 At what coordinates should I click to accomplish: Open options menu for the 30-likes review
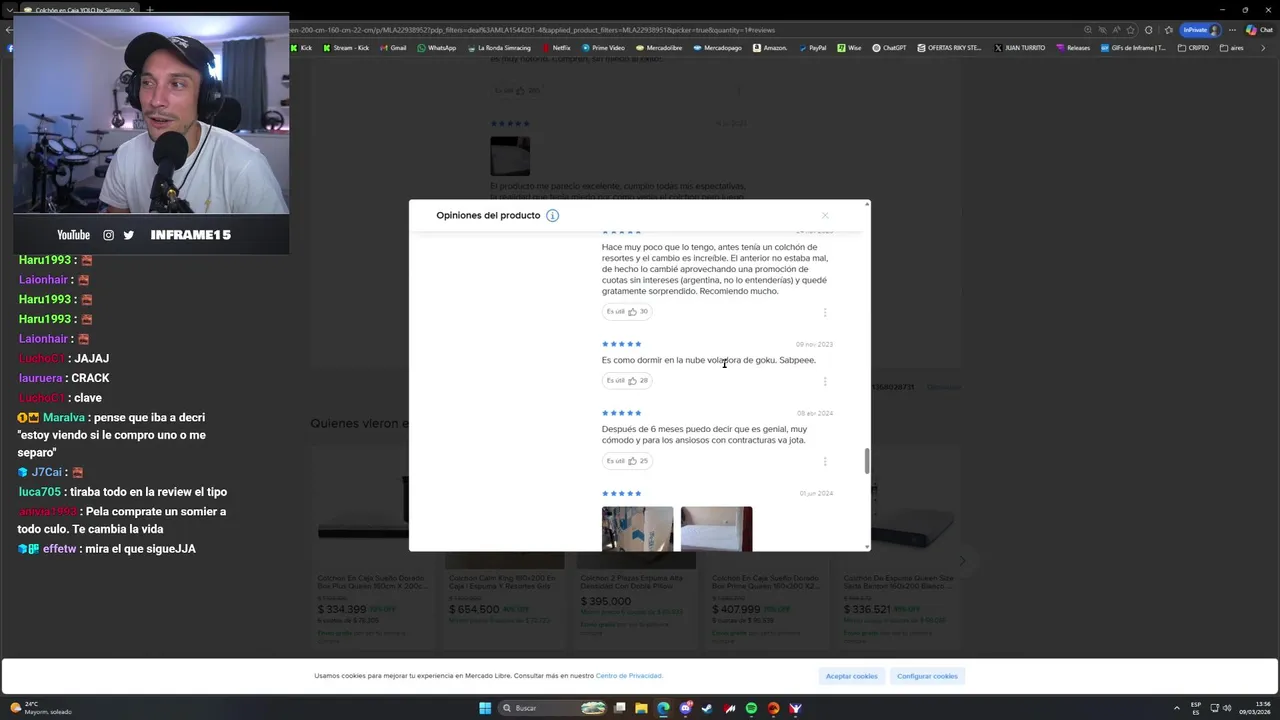point(825,312)
